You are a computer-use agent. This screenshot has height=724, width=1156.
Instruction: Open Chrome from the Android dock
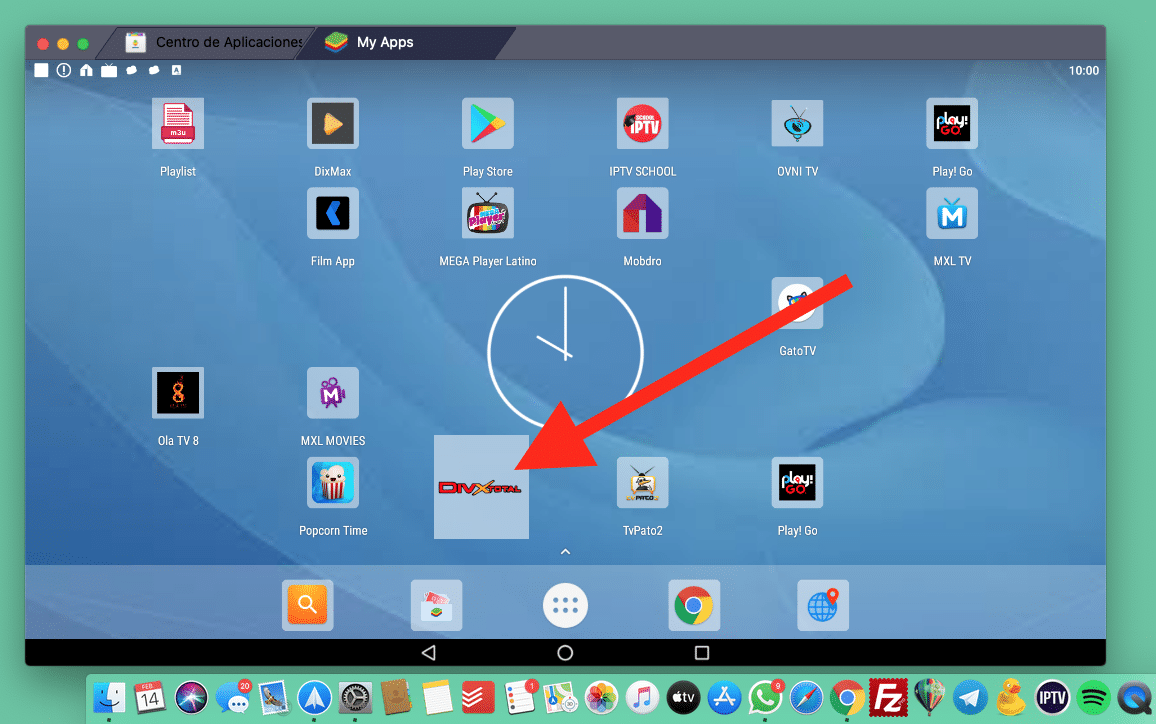(694, 605)
